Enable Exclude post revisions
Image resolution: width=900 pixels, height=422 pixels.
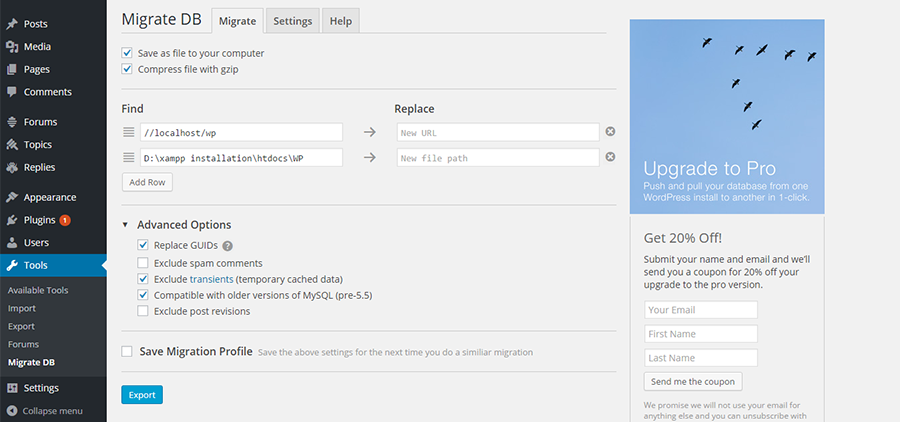click(143, 311)
